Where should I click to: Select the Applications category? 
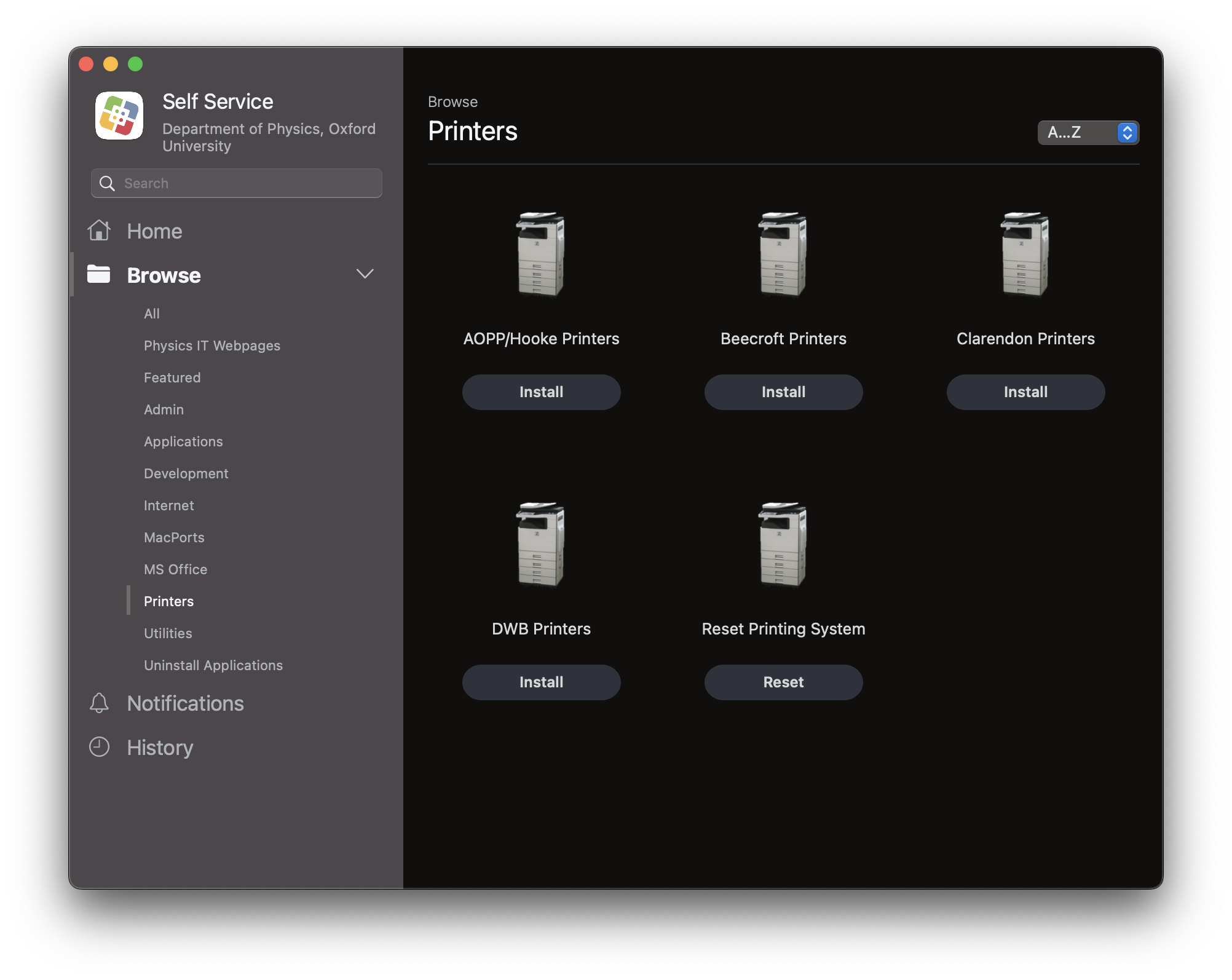pos(183,441)
